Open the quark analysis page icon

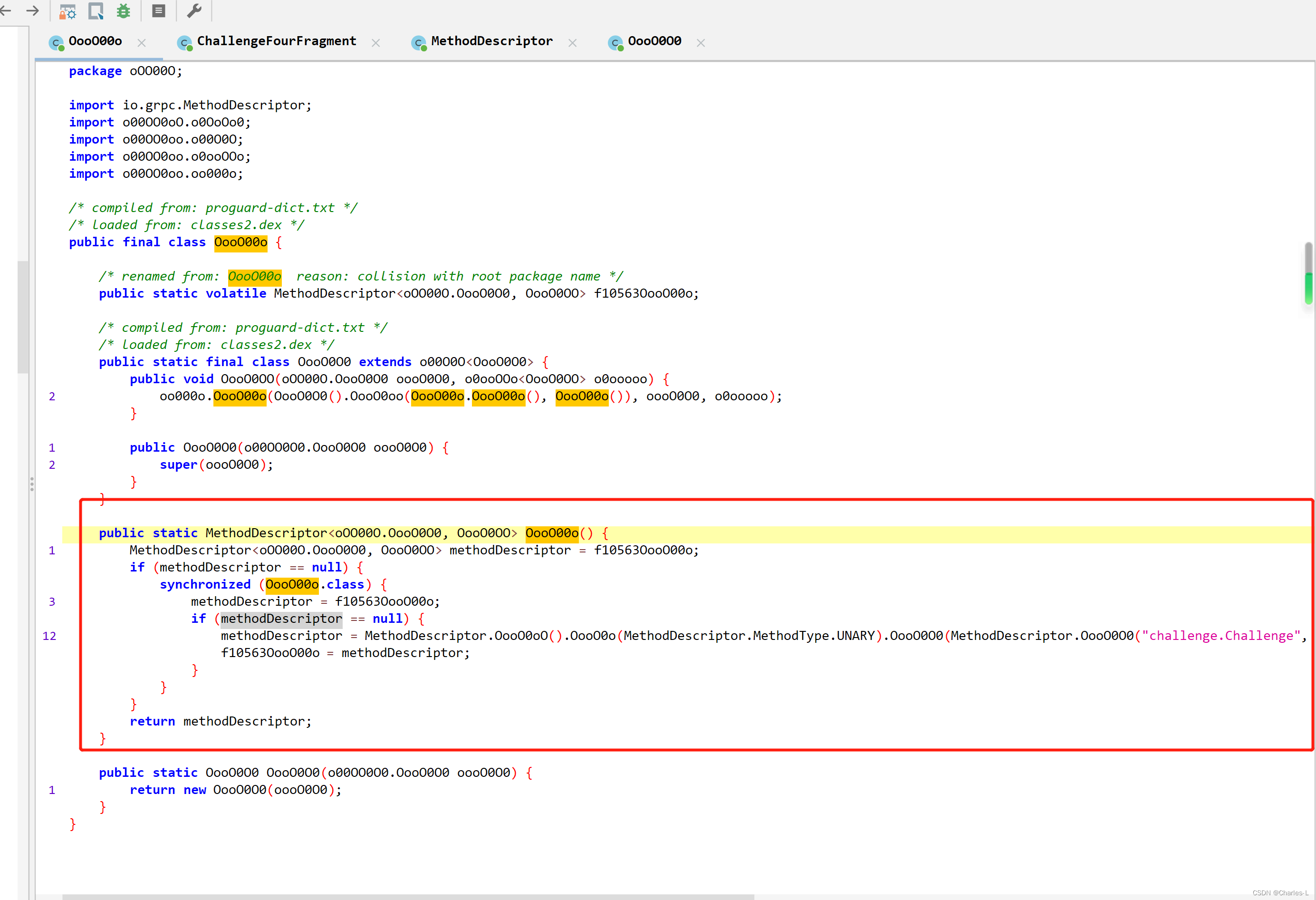[96, 11]
